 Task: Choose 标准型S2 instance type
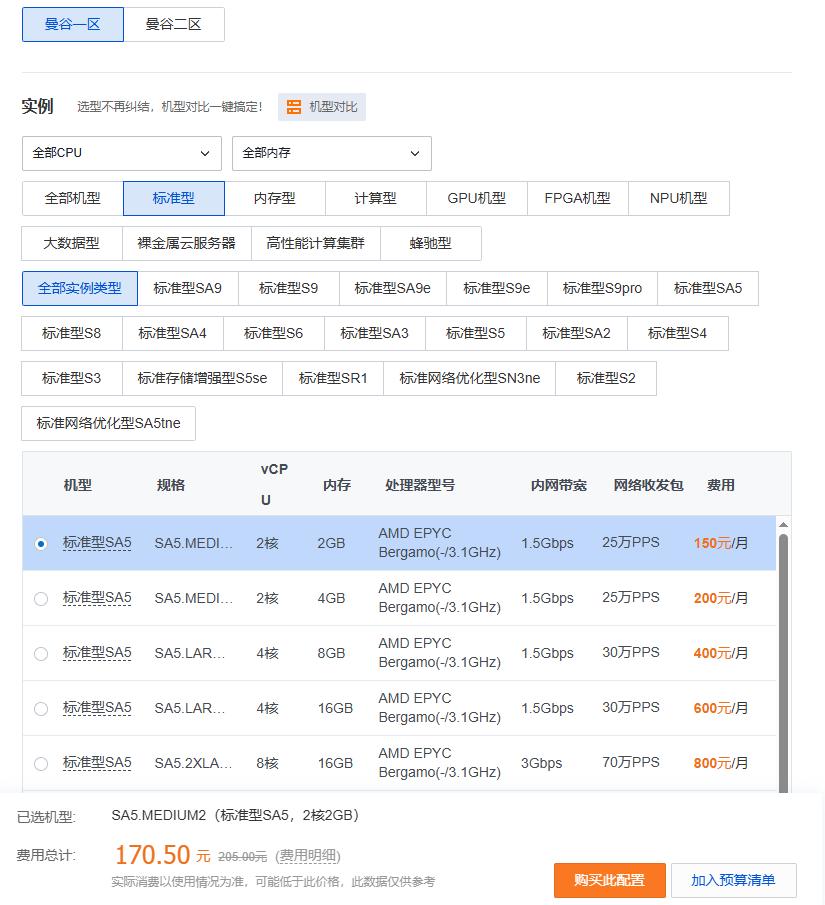[606, 378]
